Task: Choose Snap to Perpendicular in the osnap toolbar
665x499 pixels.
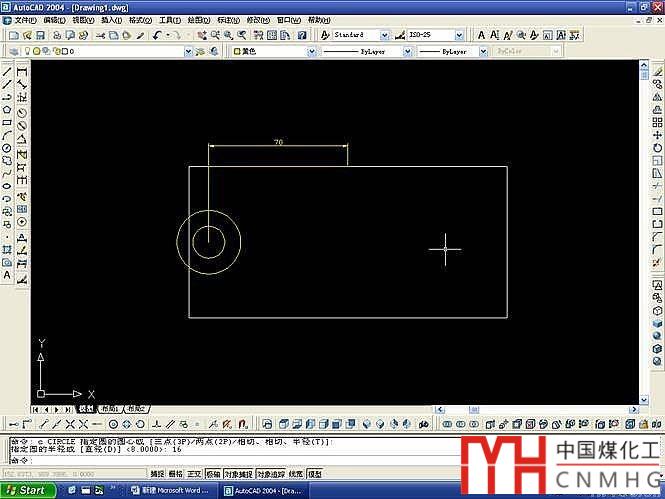Action: click(156, 424)
